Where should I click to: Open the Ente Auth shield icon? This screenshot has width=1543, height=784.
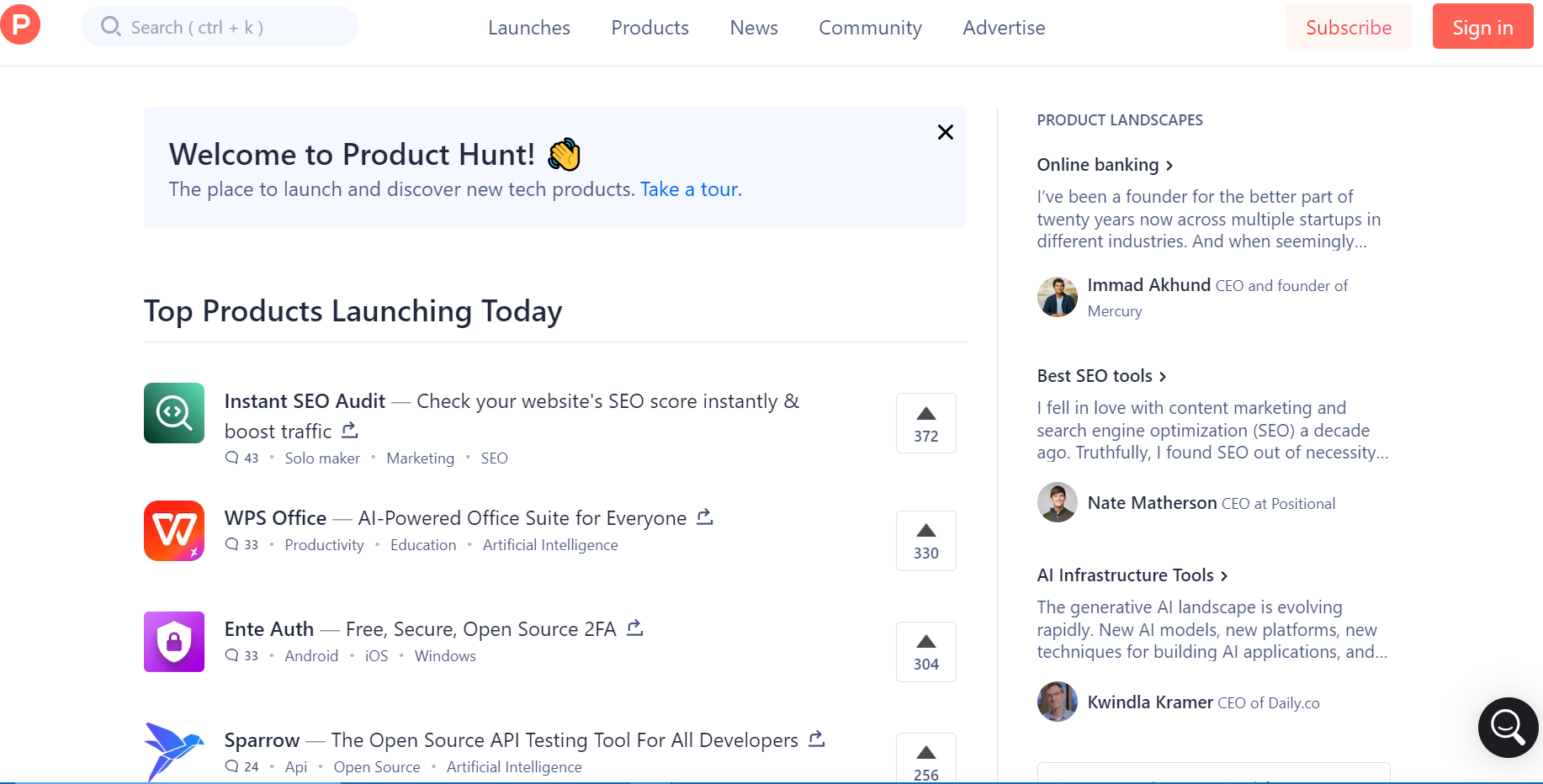[174, 642]
